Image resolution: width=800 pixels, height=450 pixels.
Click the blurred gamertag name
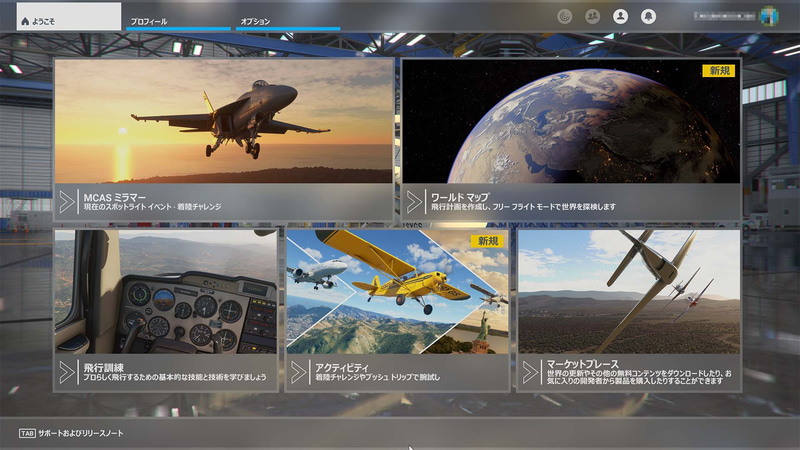(x=724, y=16)
